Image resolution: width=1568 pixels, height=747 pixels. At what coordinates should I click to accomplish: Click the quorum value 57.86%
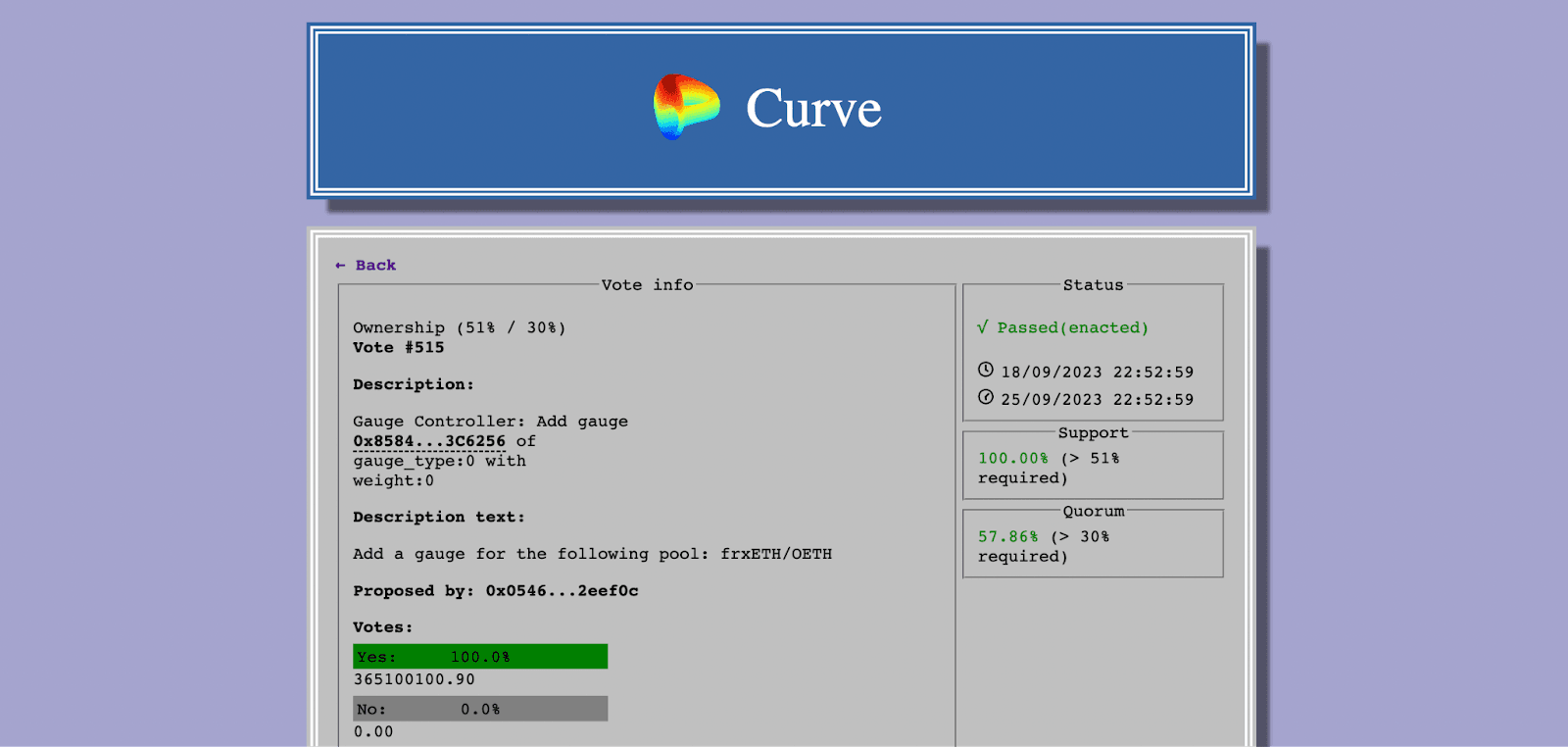pos(1008,536)
